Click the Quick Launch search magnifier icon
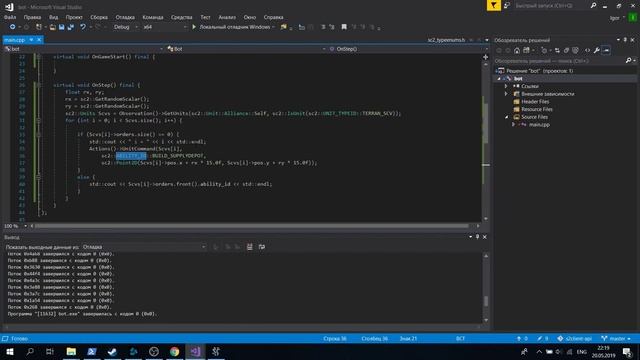This screenshot has height=360, width=640. (593, 5)
